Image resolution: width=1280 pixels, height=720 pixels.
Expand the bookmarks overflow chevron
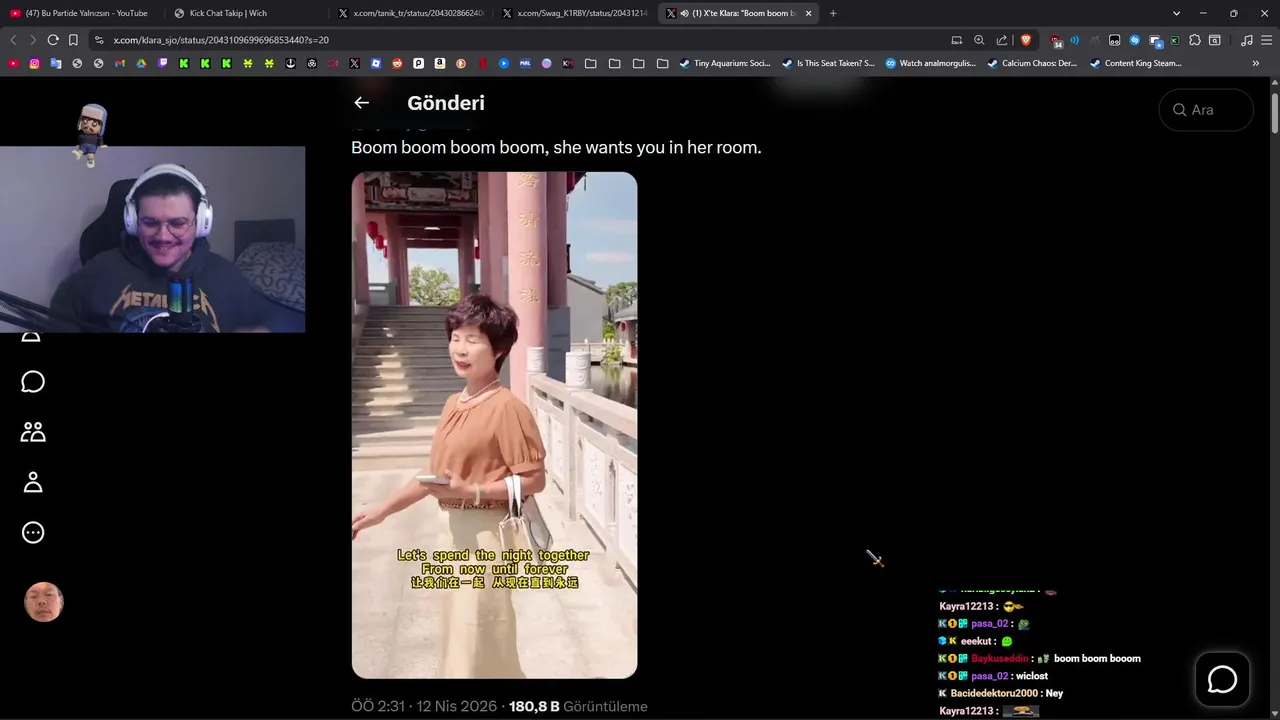[x=1255, y=63]
